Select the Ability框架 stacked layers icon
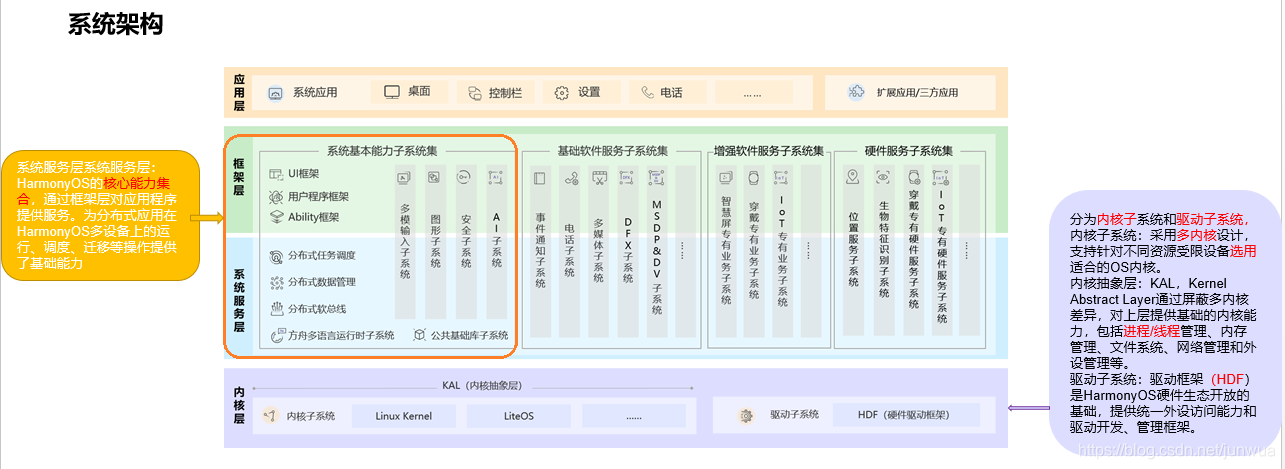 point(277,217)
